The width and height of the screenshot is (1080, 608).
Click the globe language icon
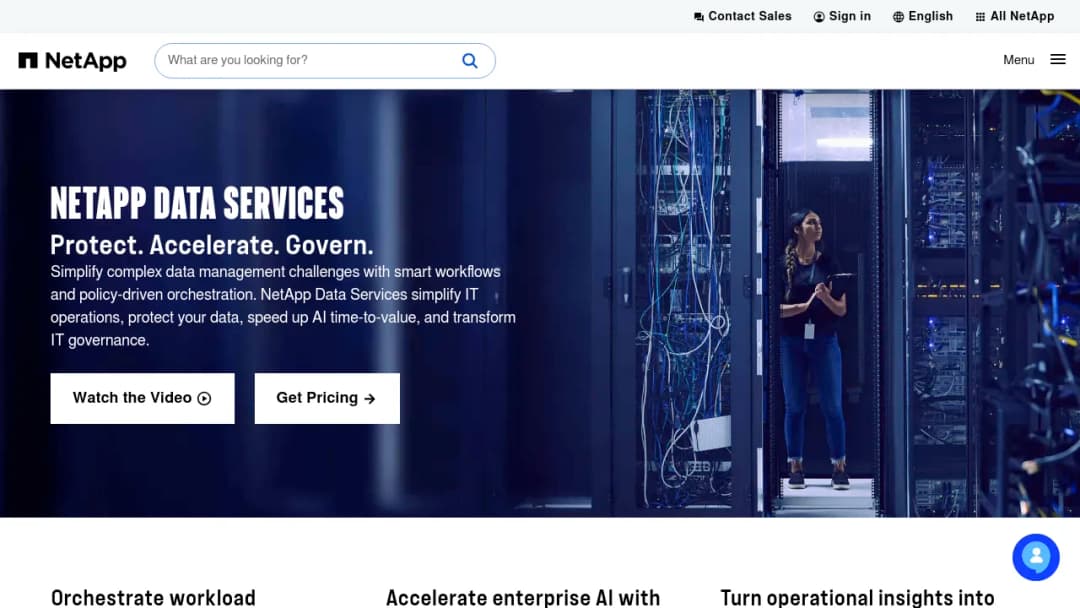tap(898, 17)
